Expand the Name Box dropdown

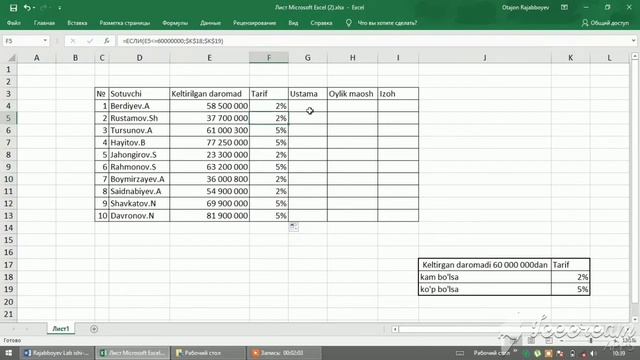[45, 41]
